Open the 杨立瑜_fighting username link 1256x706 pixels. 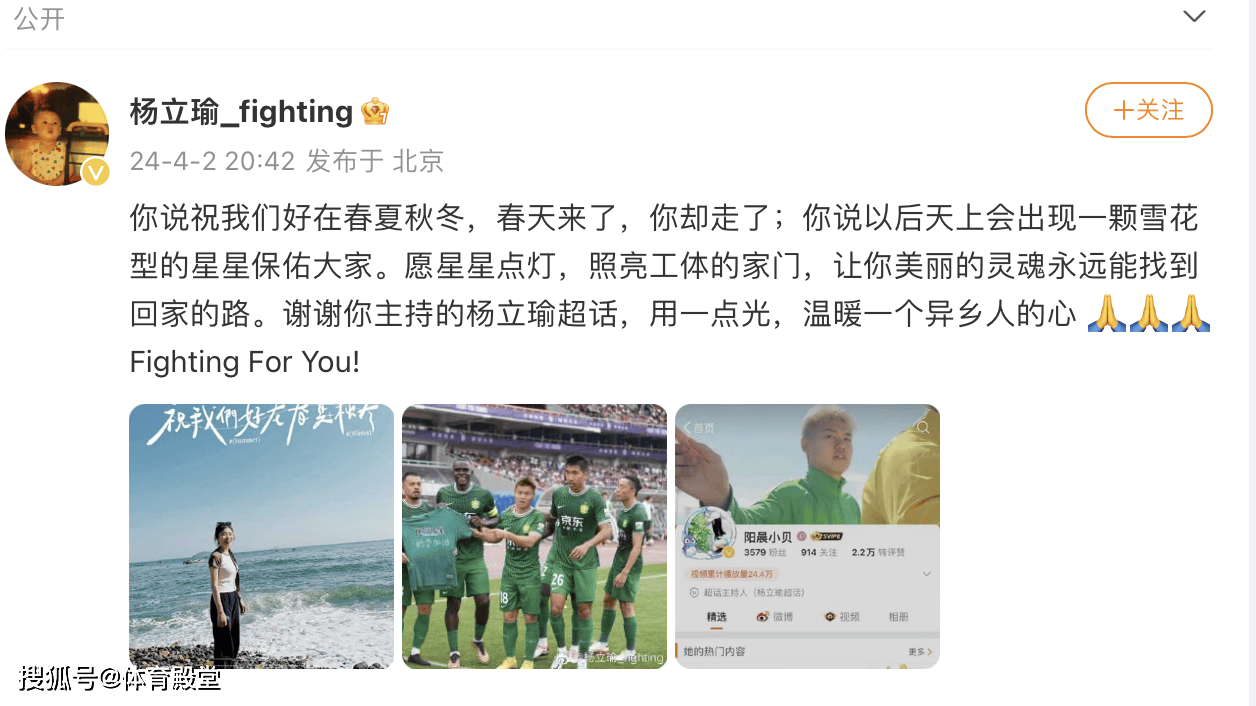242,112
